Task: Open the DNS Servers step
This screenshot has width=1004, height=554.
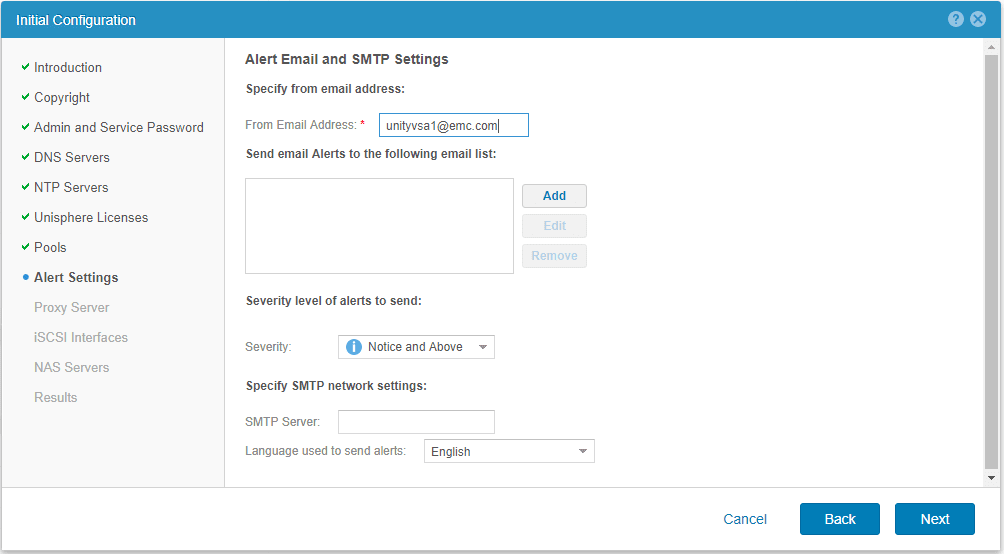Action: coord(72,157)
